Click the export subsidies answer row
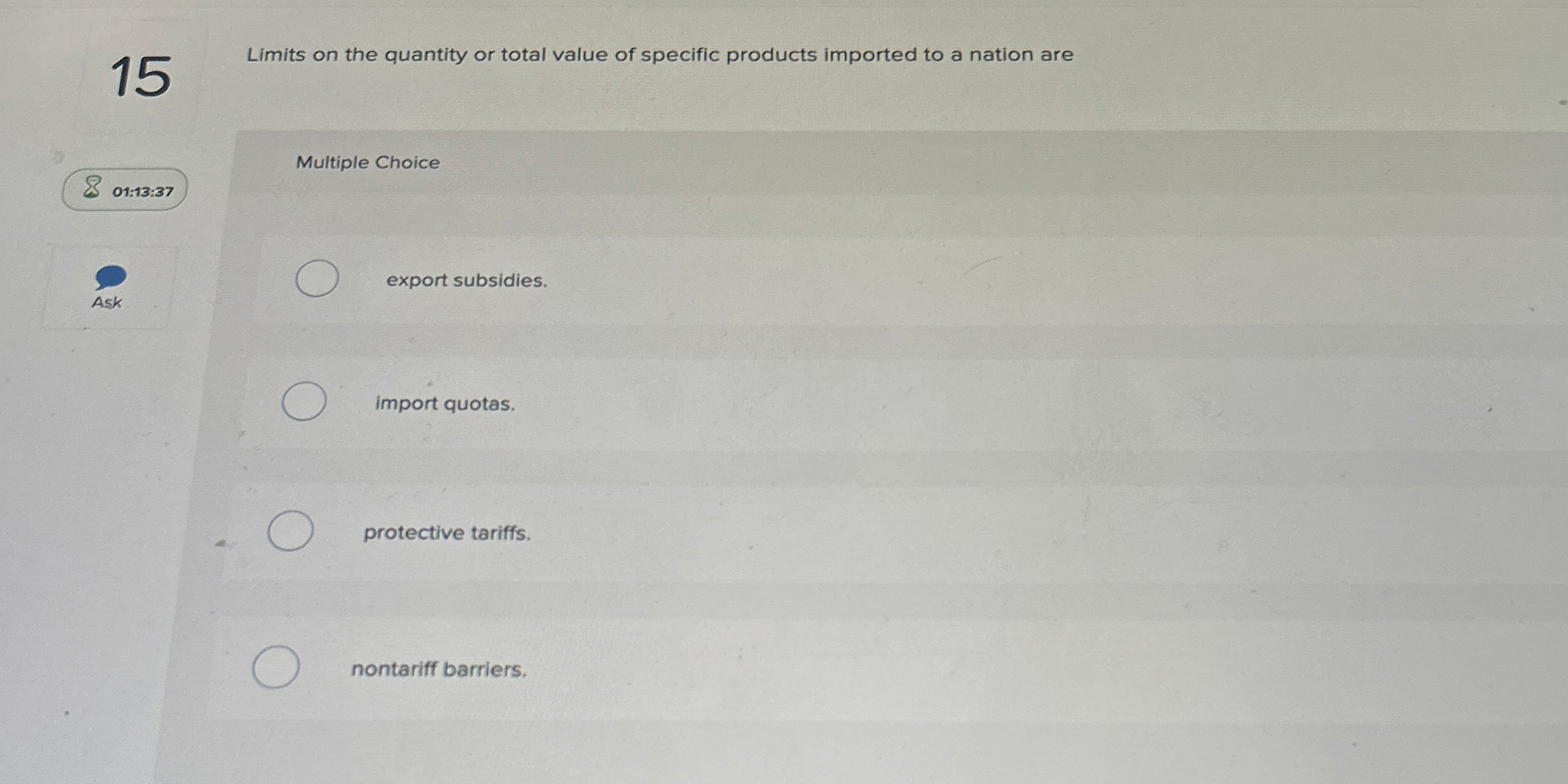This screenshot has width=1568, height=784. [x=467, y=280]
